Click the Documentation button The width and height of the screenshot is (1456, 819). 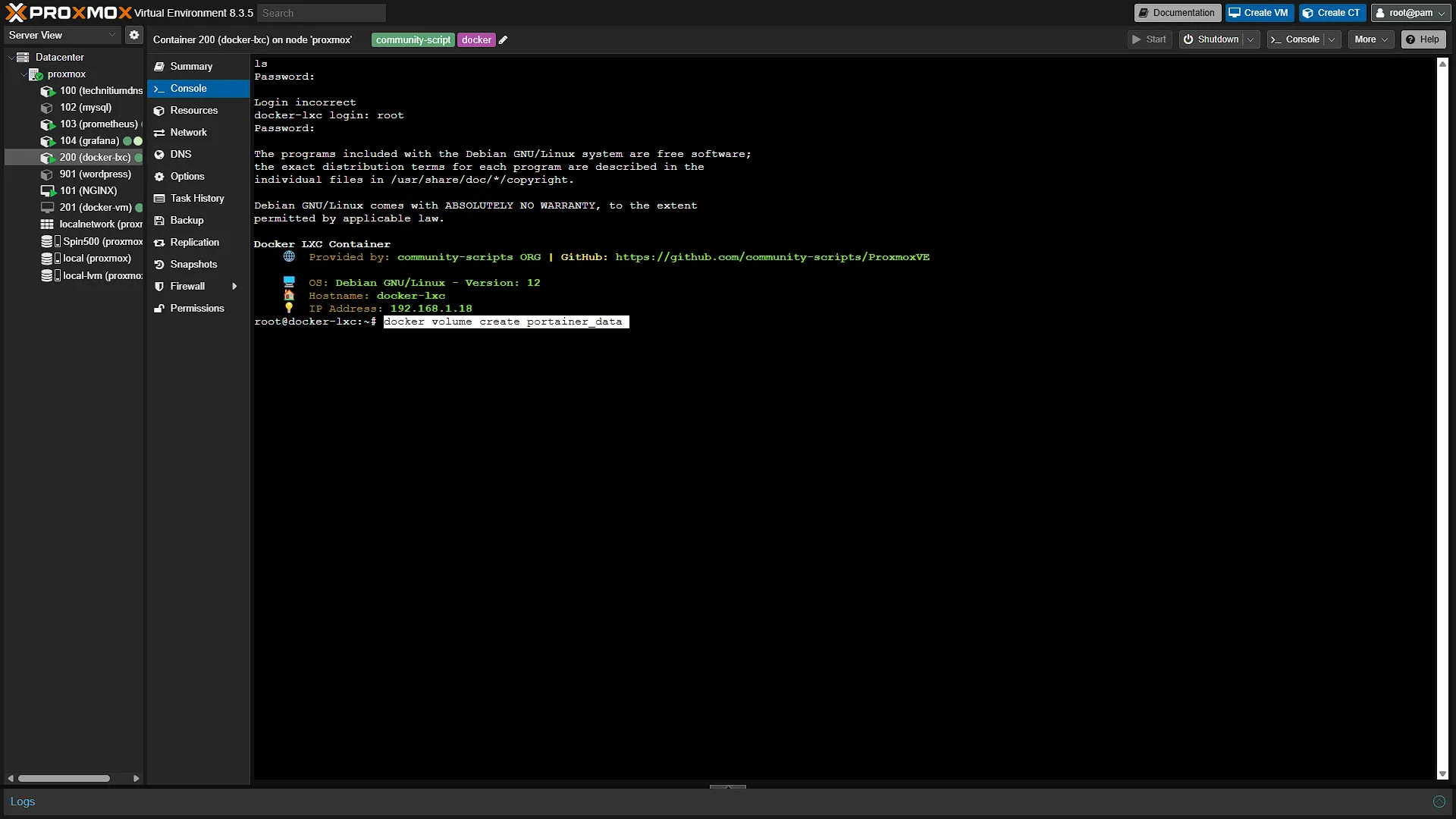pyautogui.click(x=1177, y=13)
